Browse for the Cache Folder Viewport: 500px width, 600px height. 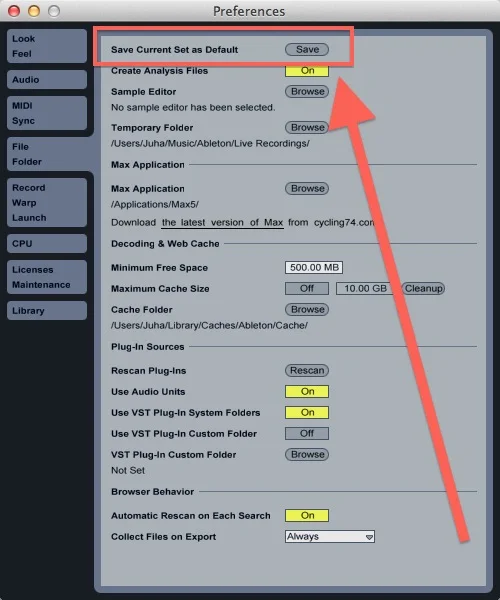click(307, 309)
